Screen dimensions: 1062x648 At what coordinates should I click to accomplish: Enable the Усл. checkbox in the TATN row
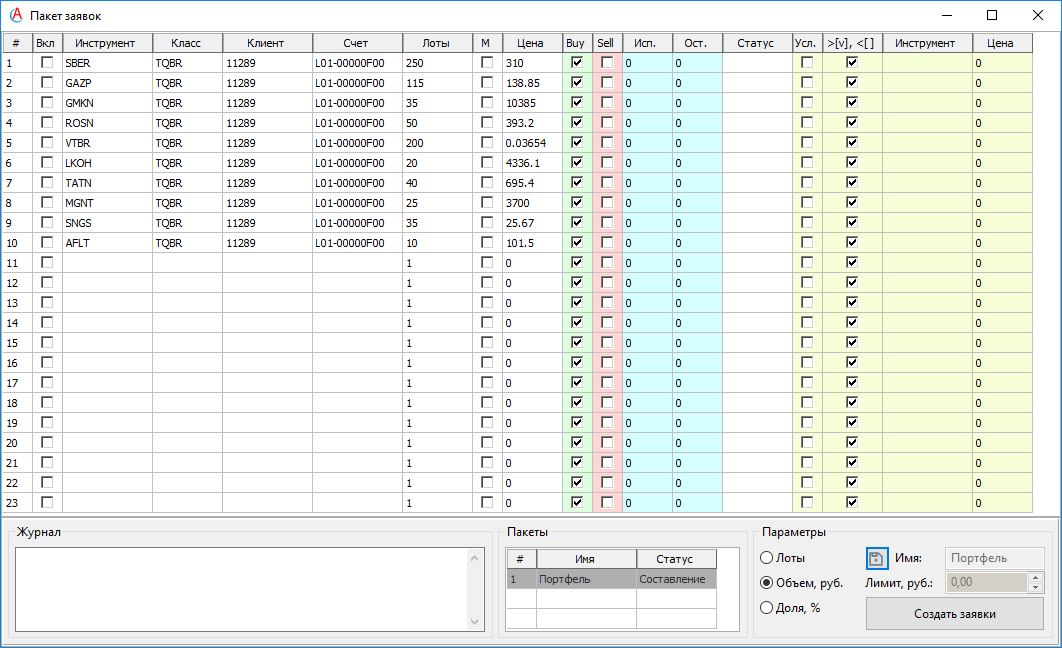click(x=807, y=182)
